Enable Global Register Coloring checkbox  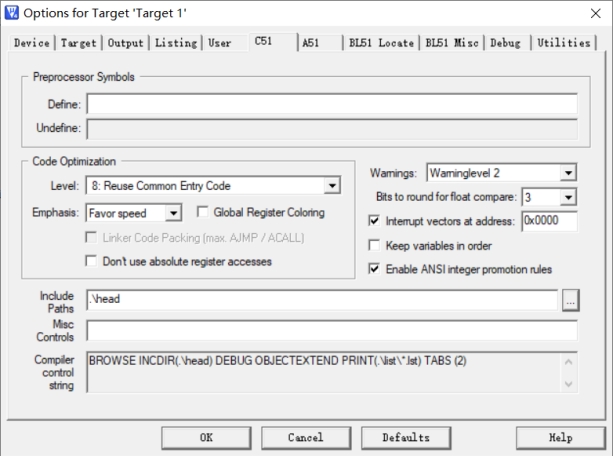tap(203, 212)
